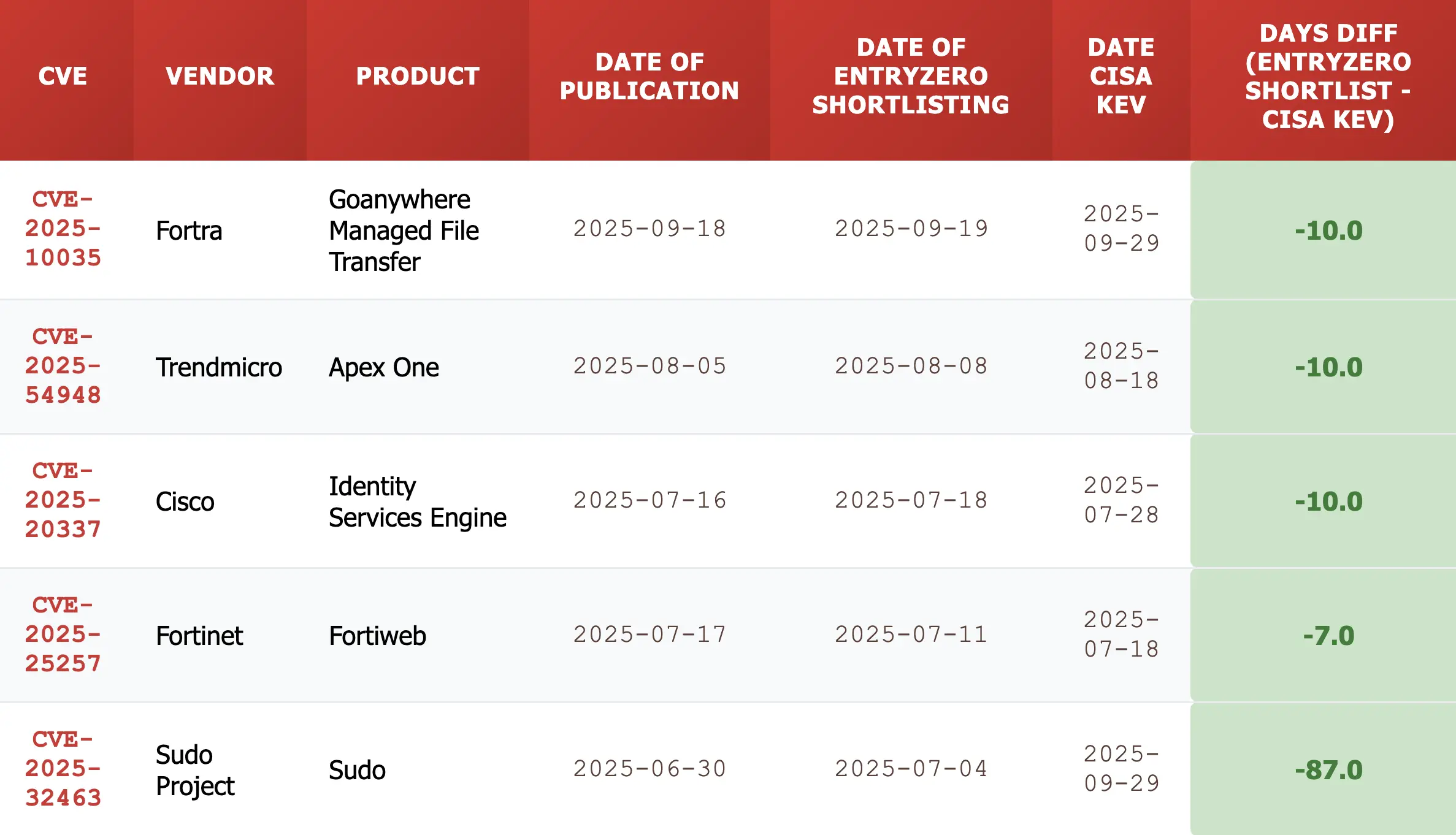The image size is (1456, 835).
Task: Select the Identity Services Engine product cell
Action: pyautogui.click(x=417, y=502)
